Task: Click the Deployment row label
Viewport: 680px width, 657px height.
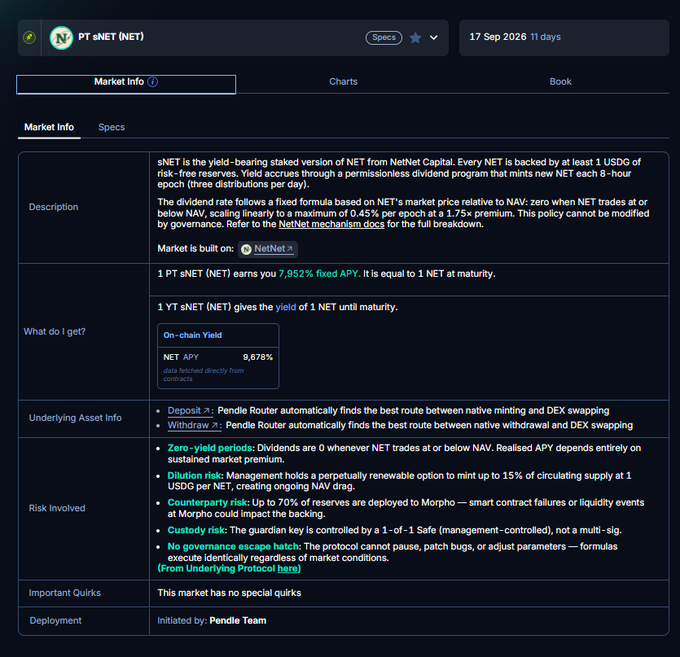Action: pyautogui.click(x=55, y=621)
